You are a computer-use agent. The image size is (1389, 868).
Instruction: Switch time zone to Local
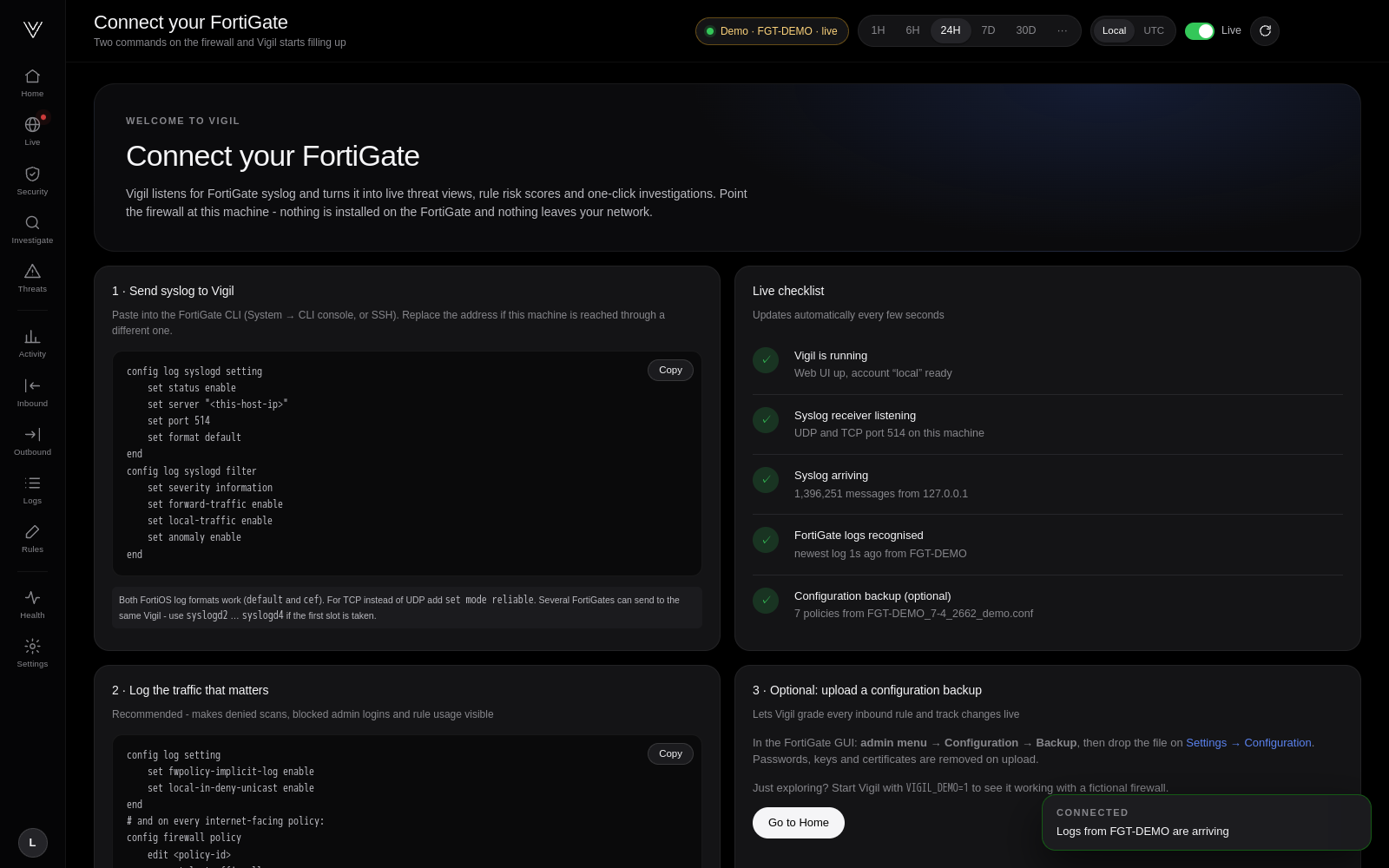tap(1114, 31)
